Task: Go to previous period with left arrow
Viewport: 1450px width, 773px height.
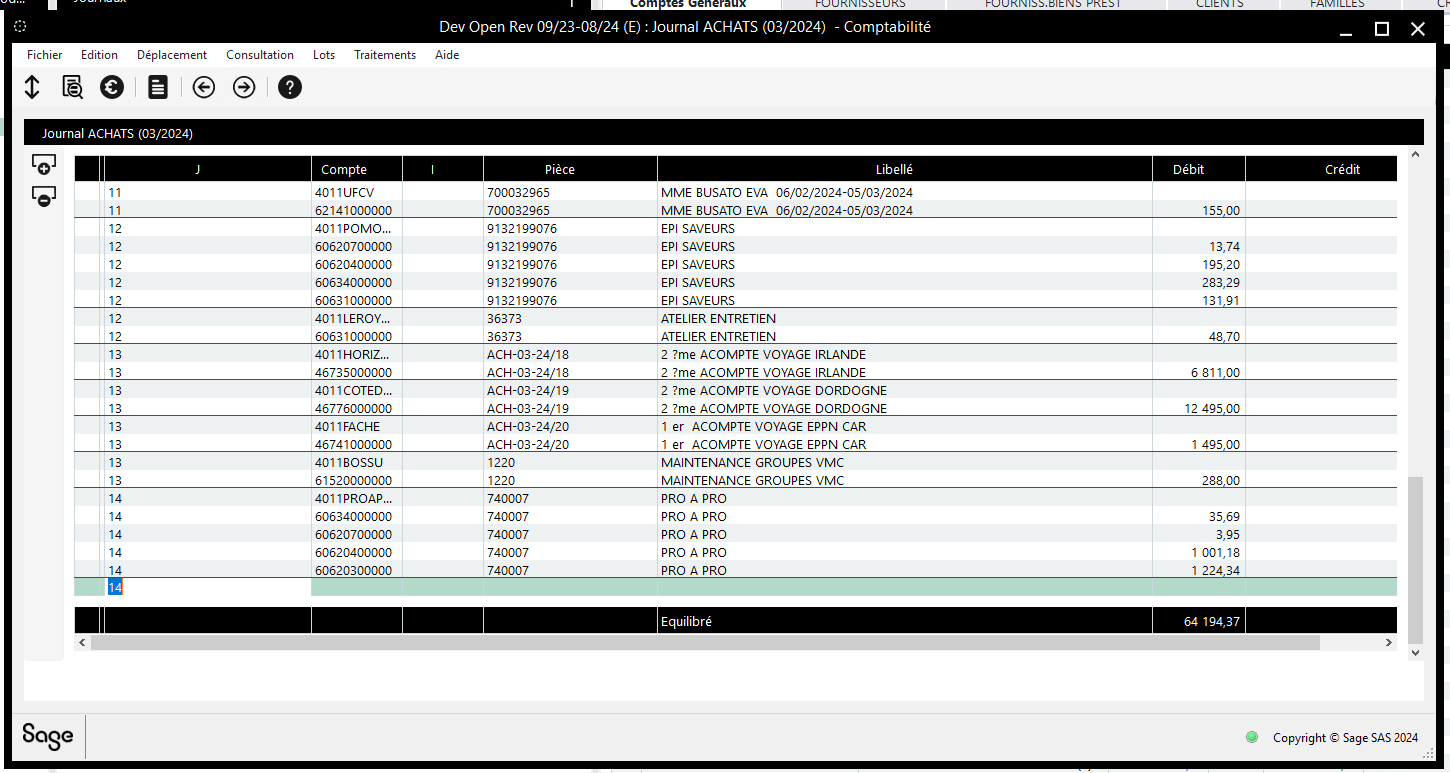Action: 204,87
